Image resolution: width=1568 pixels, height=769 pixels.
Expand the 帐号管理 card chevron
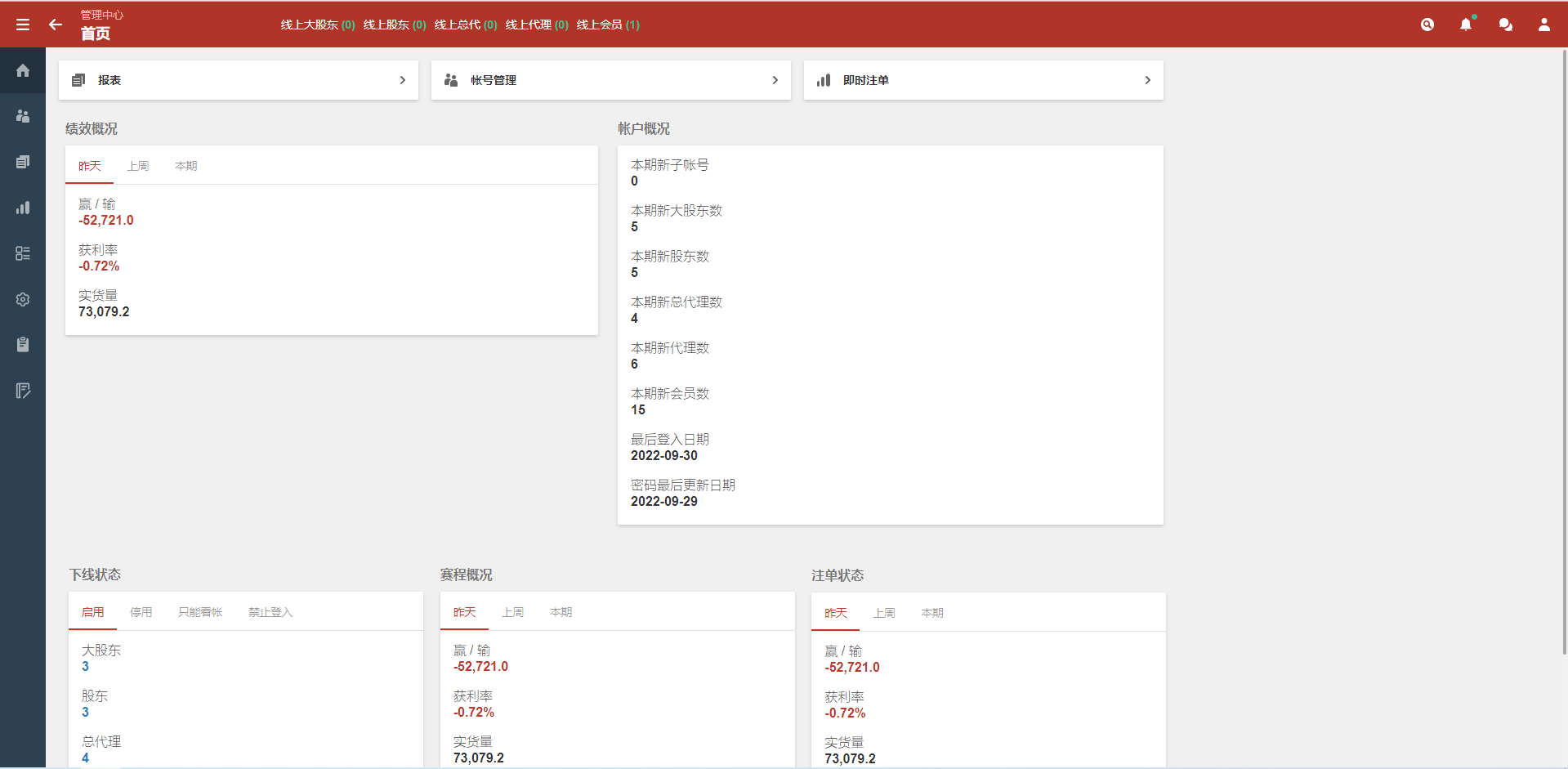775,80
